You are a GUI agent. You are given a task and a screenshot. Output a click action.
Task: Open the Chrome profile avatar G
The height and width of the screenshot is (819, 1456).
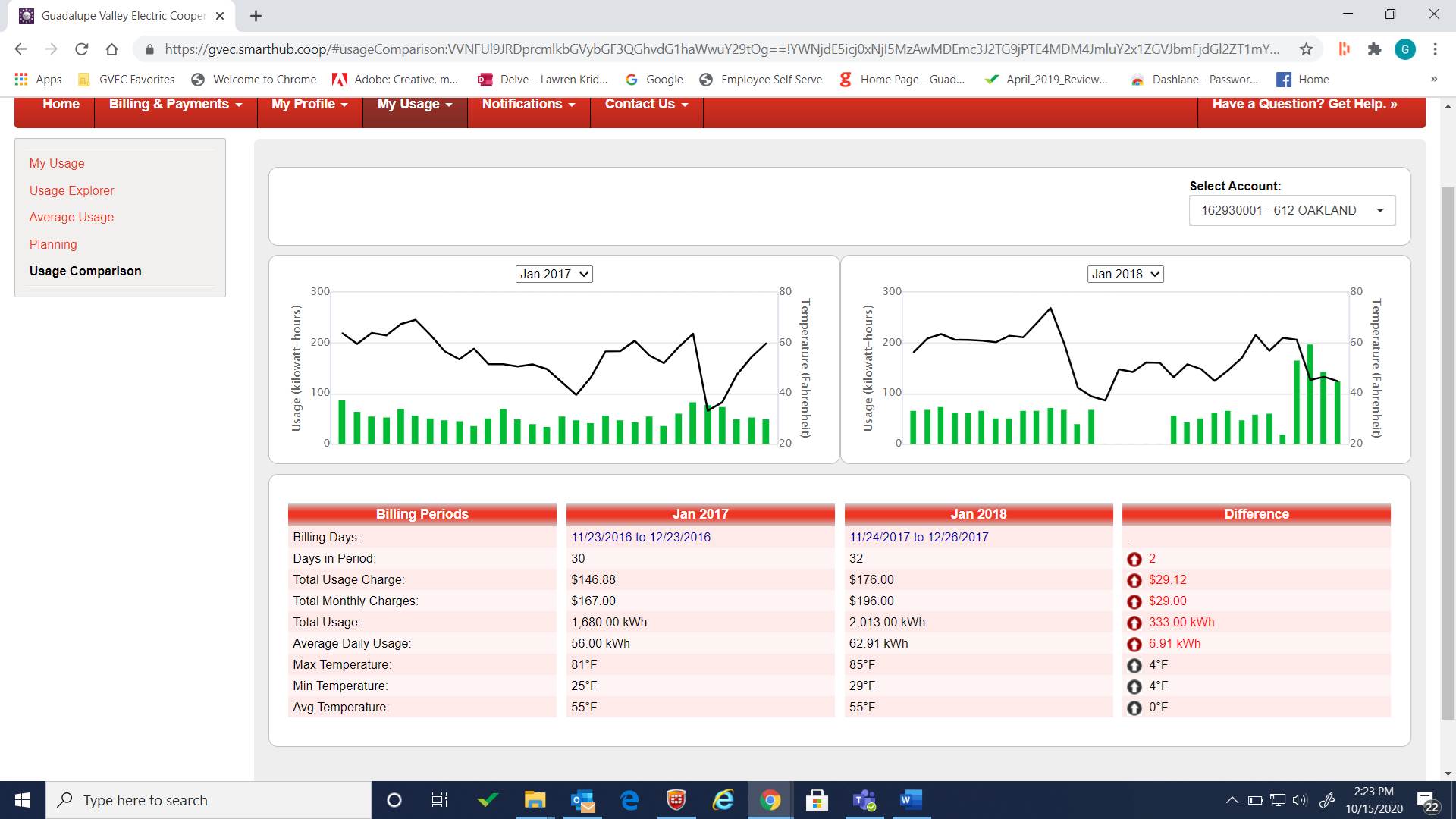[x=1404, y=49]
